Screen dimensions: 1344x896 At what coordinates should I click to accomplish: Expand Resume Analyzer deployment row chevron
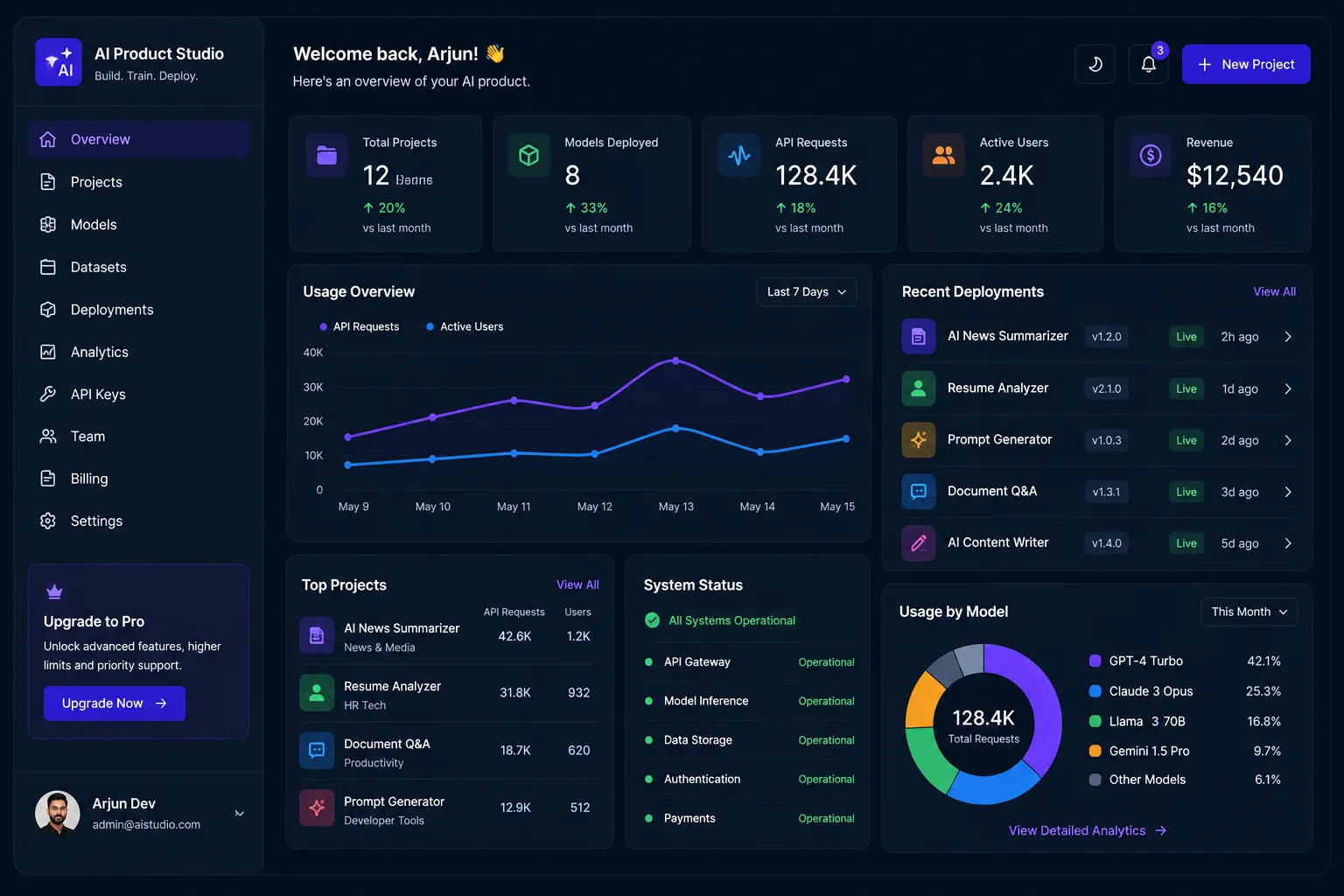(x=1288, y=388)
